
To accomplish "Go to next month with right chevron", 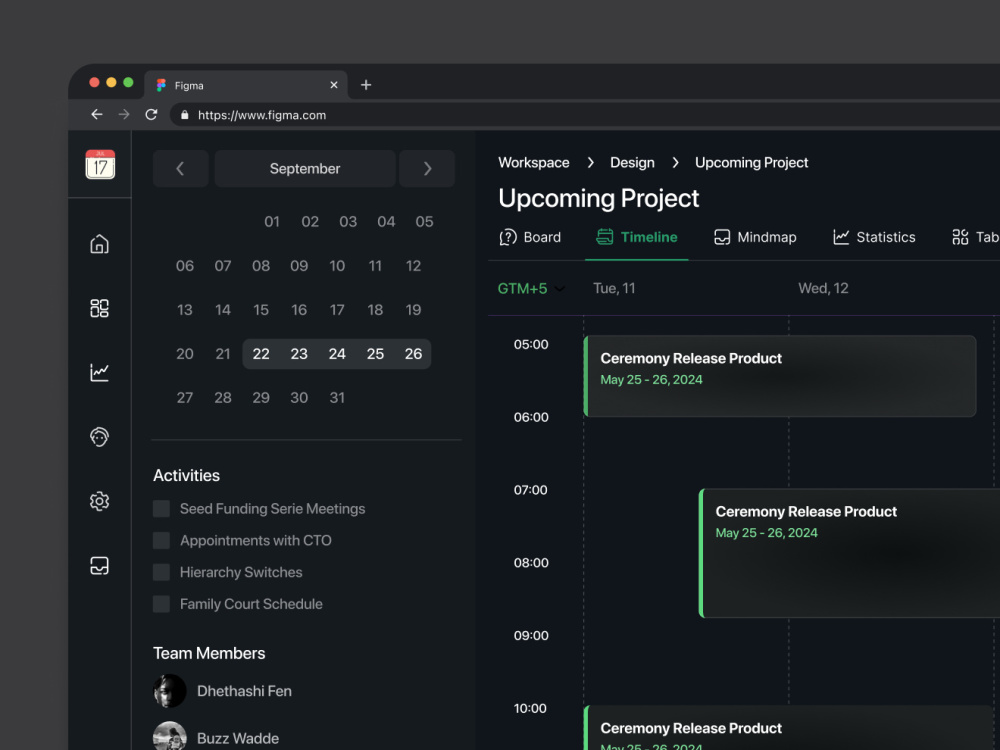I will click(x=427, y=168).
